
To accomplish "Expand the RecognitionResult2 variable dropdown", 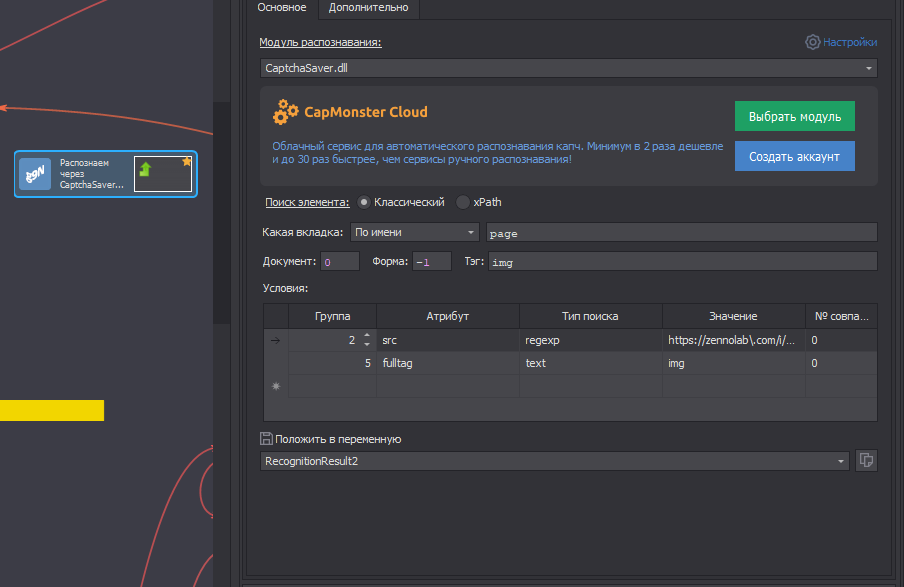I will pyautogui.click(x=841, y=461).
